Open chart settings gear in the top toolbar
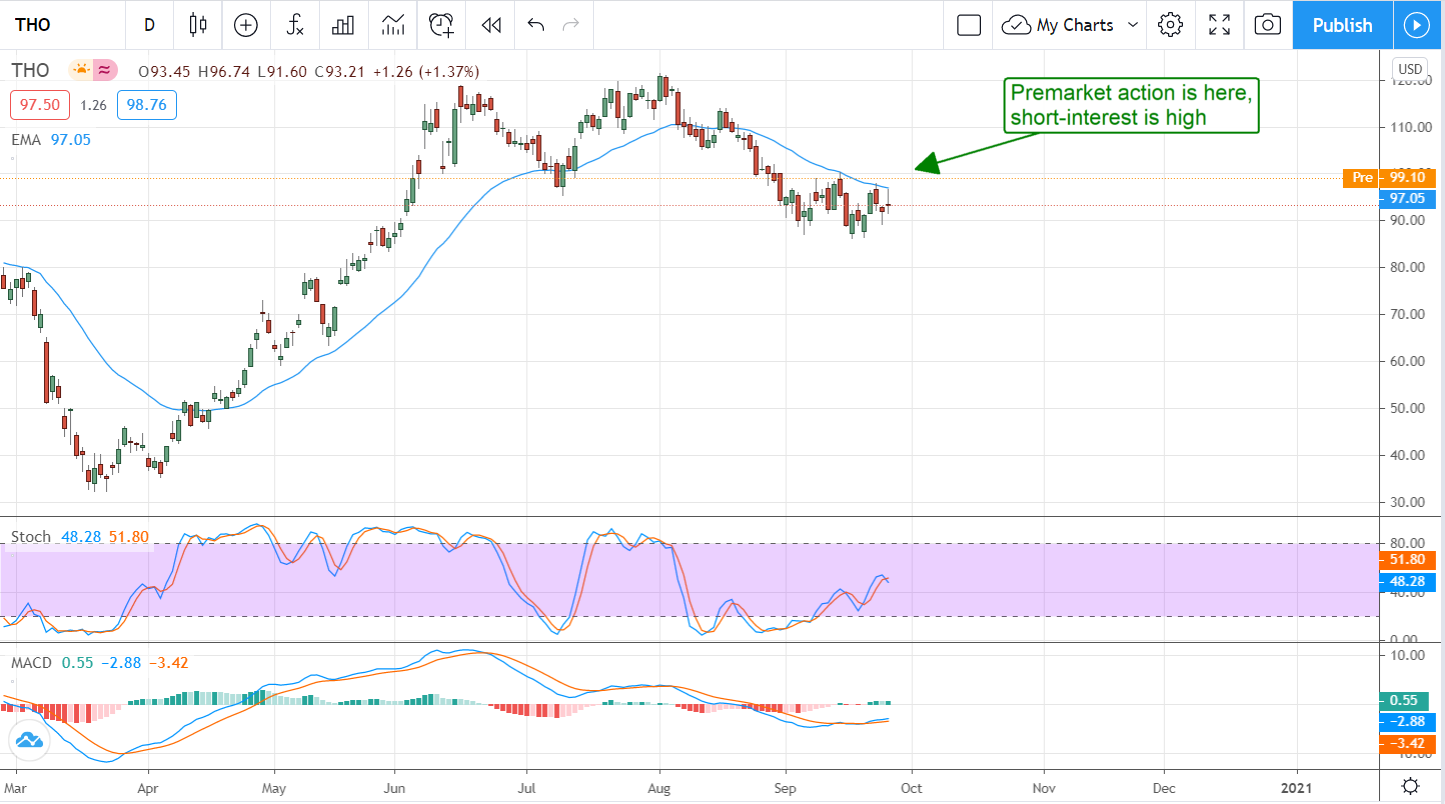Image resolution: width=1445 pixels, height=804 pixels. (x=1170, y=25)
